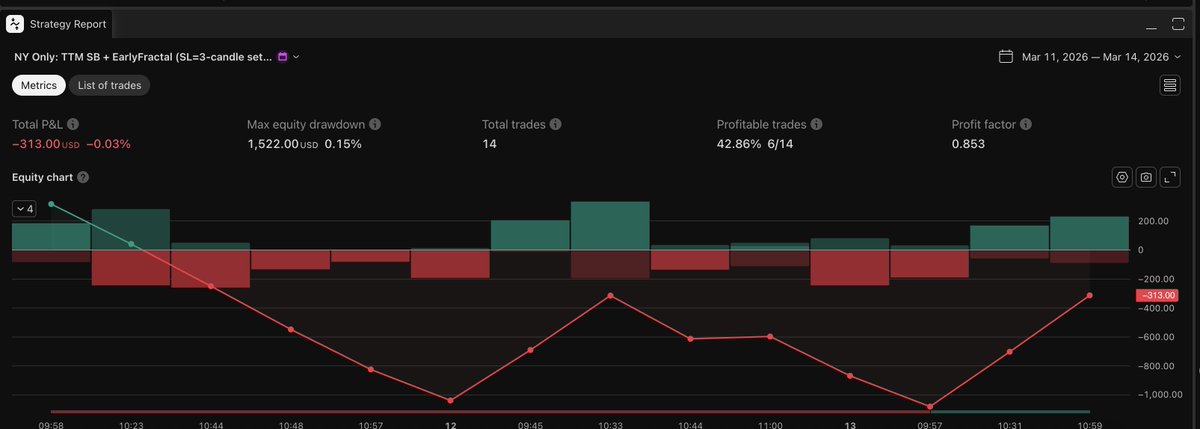1200x429 pixels.
Task: Switch to the Metrics tab
Action: point(39,85)
